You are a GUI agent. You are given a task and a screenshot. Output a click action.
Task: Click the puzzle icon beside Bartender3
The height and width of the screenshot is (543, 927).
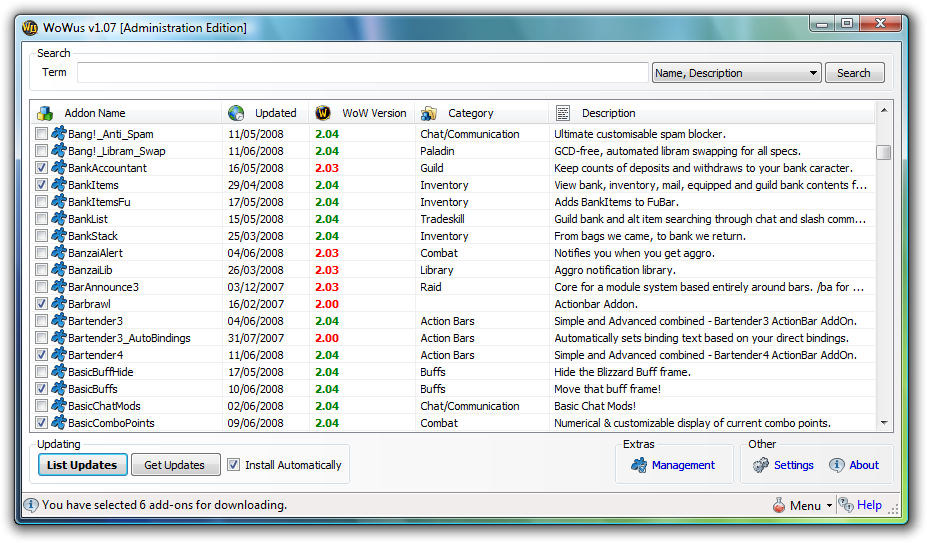click(59, 321)
